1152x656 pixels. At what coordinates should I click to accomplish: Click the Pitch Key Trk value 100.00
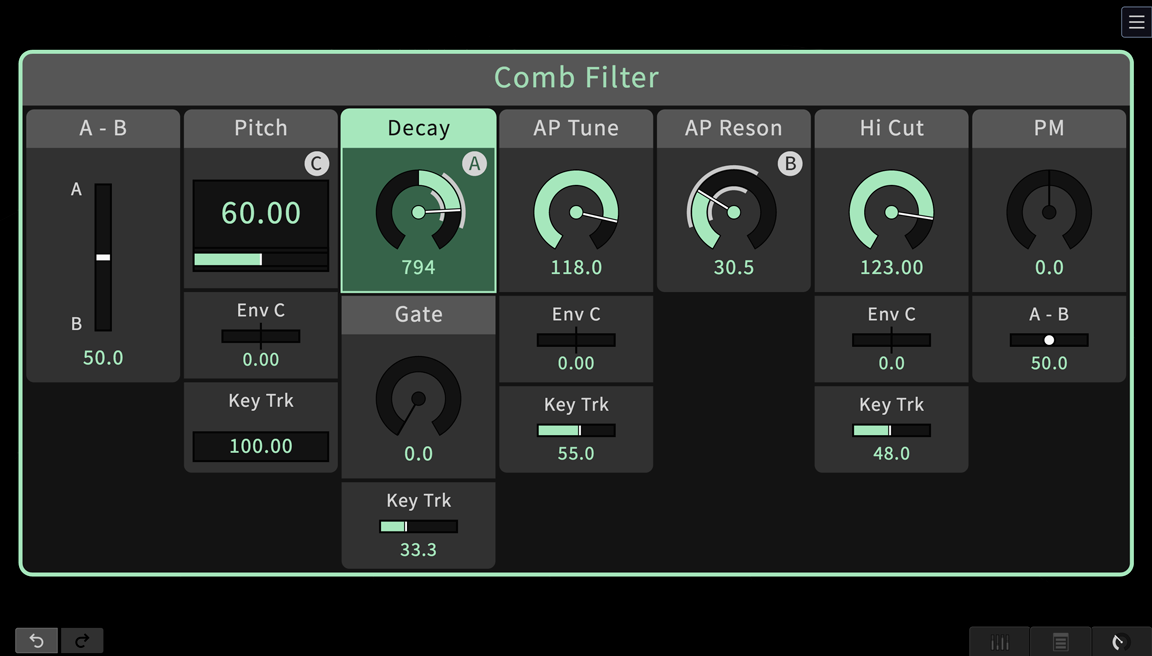(261, 446)
